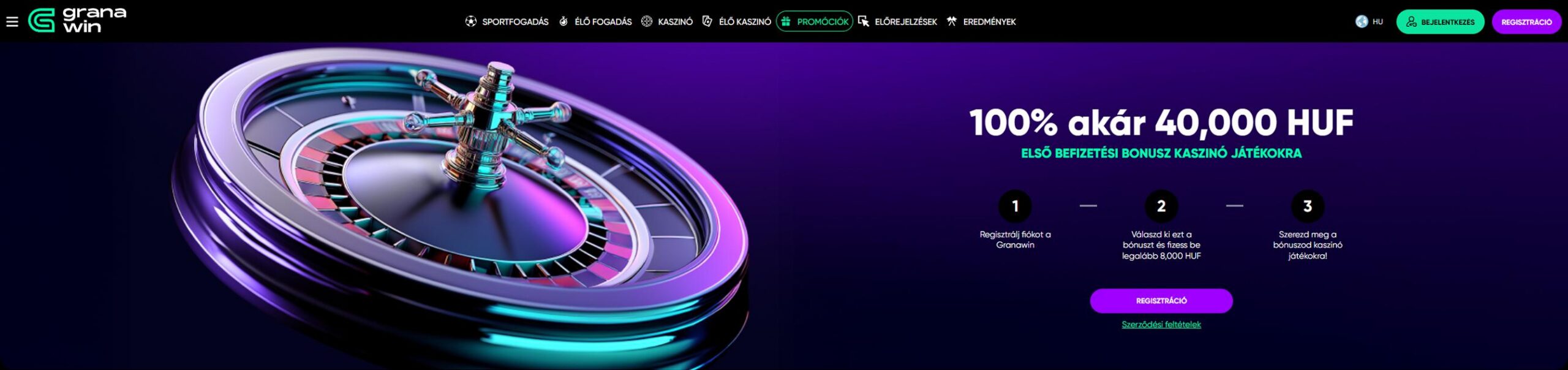
Task: Click the cursor icon beside Előrejelzések
Action: [864, 21]
